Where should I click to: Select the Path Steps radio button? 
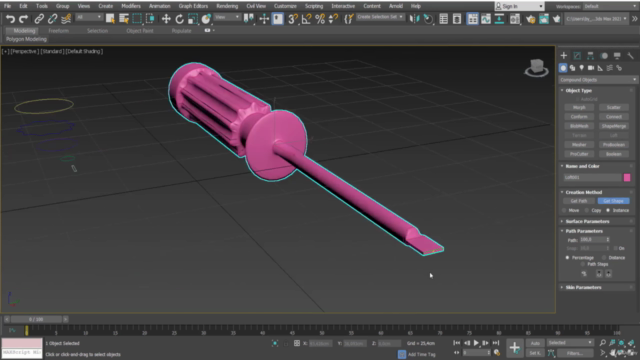click(583, 264)
